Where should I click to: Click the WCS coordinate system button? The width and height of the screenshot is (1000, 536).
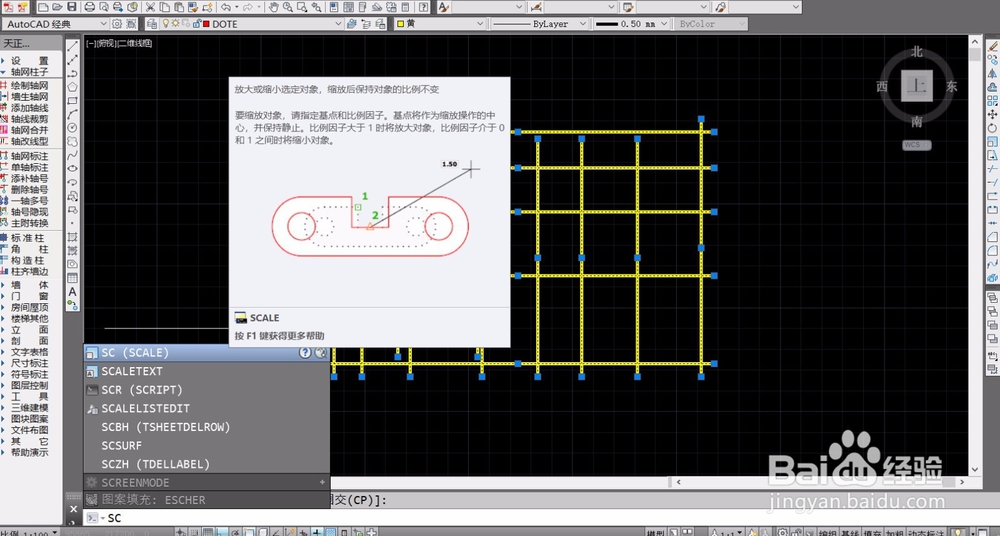tap(916, 145)
